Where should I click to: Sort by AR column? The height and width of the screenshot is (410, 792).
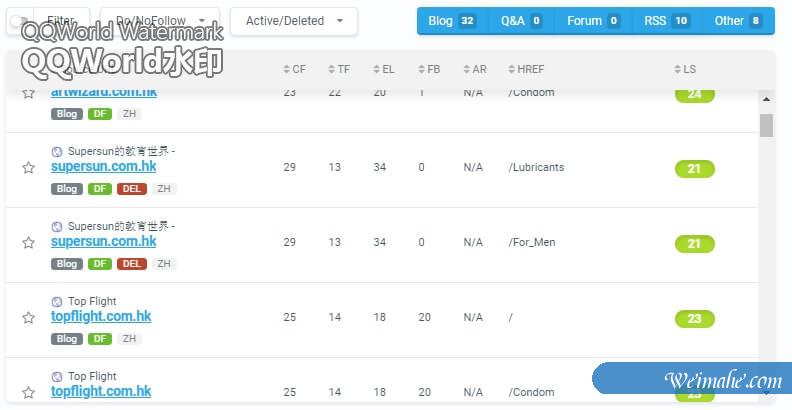point(475,69)
